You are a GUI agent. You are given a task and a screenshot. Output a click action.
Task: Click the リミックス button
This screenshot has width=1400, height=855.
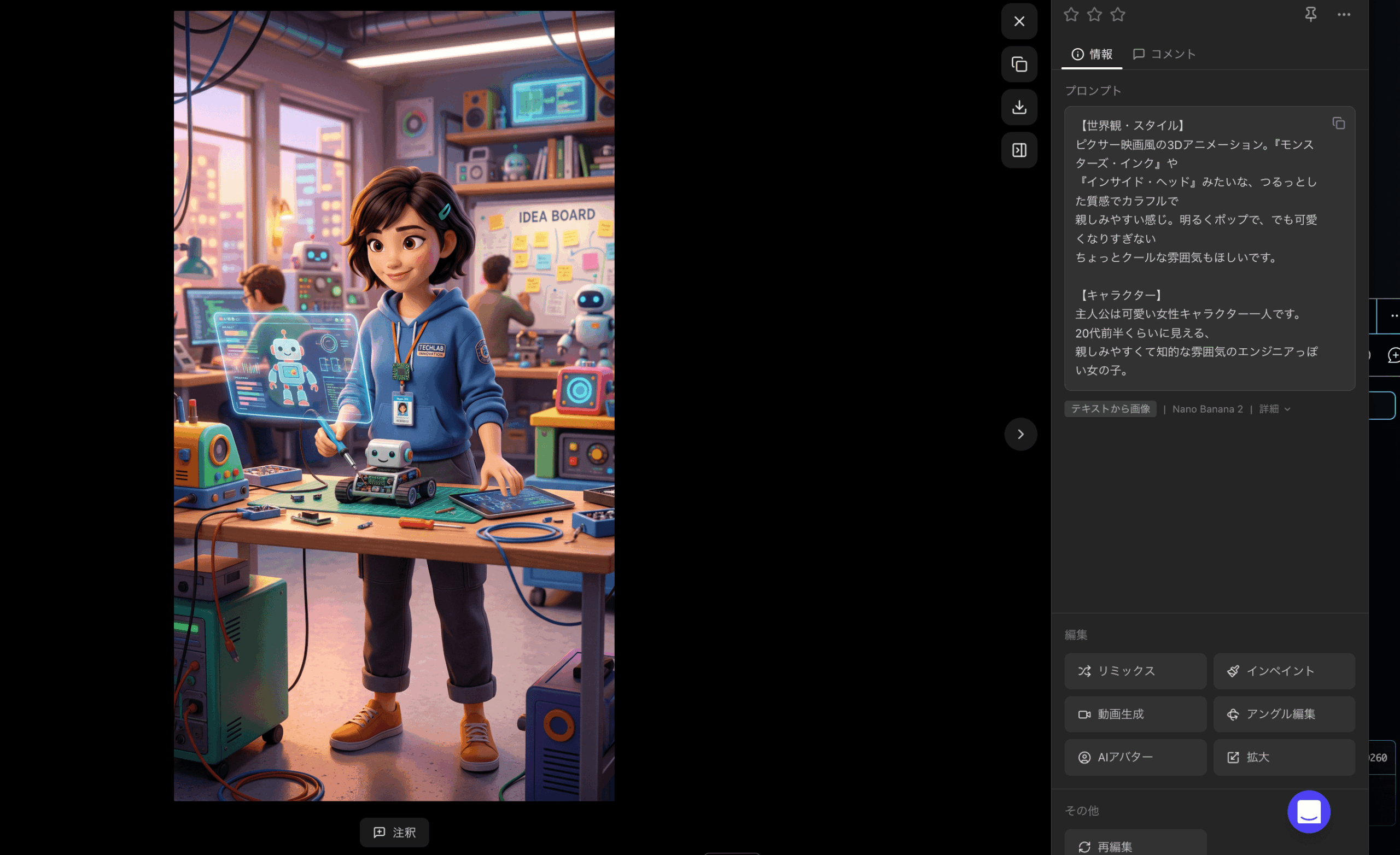point(1135,671)
